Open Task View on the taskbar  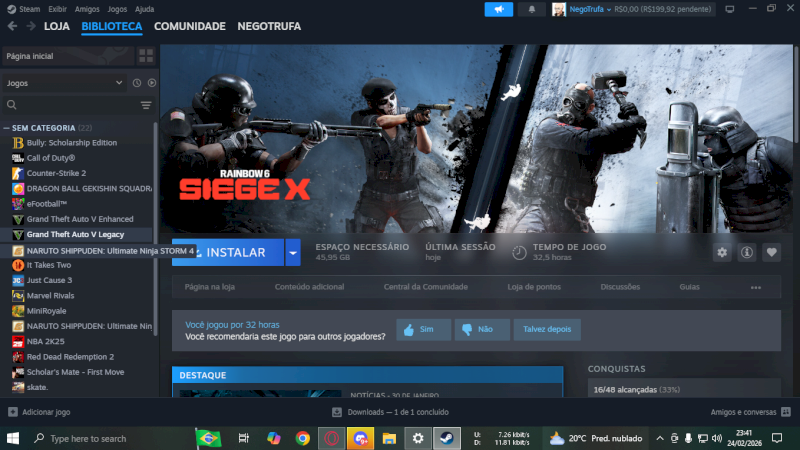(244, 438)
